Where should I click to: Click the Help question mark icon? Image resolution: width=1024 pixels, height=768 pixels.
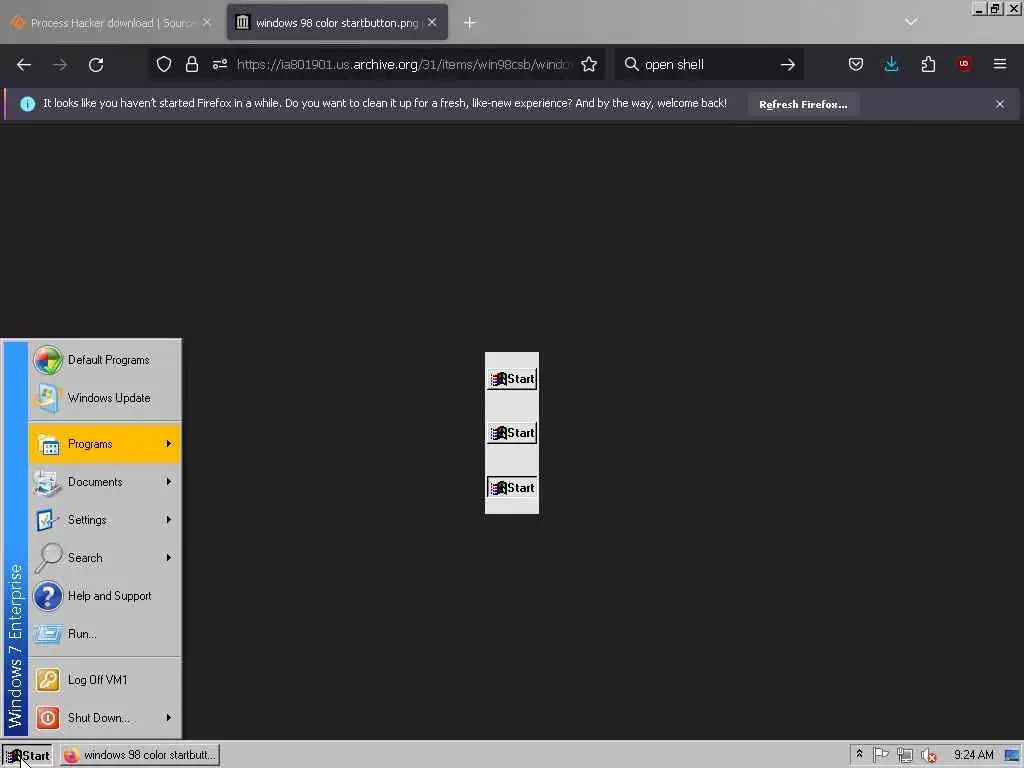(48, 596)
